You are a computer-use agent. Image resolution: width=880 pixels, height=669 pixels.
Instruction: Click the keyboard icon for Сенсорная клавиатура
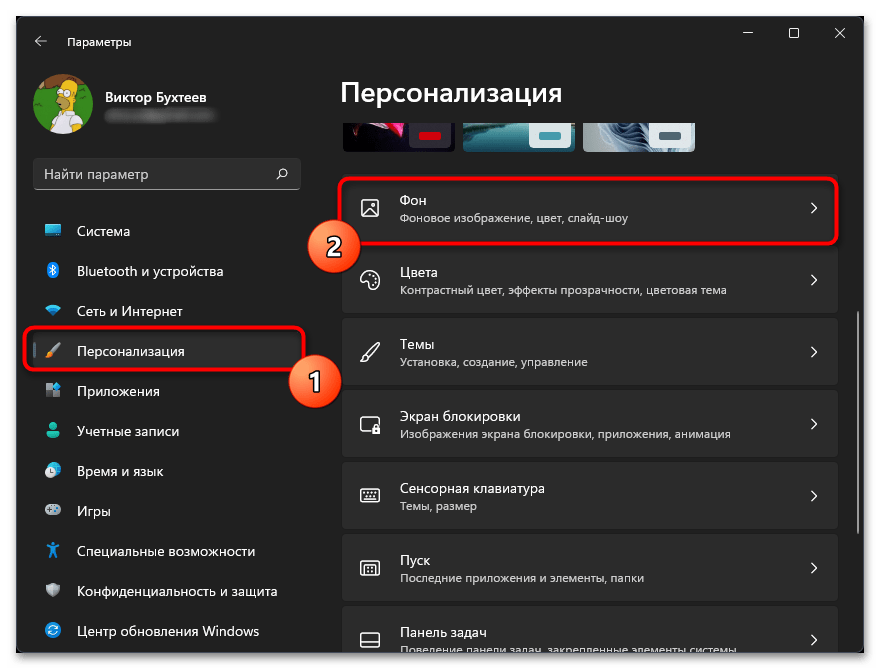point(370,496)
